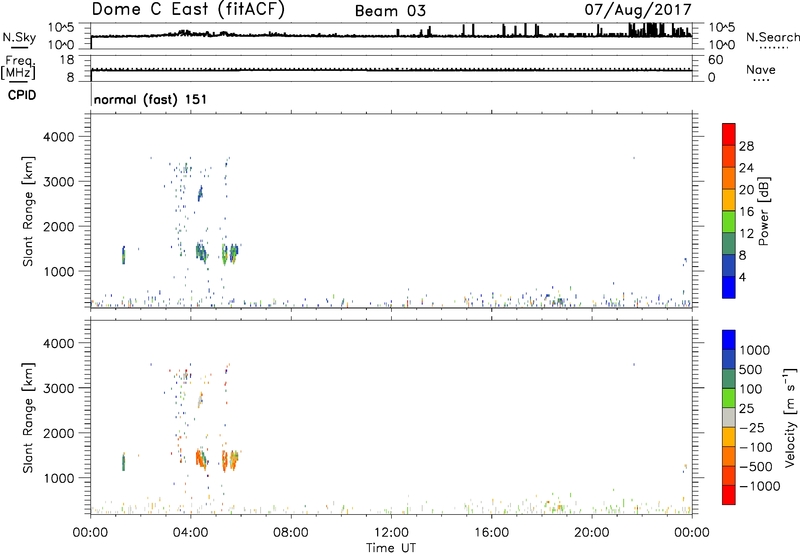Click the gray -25 to 25 velocity colorbar segment
The height and width of the screenshot is (554, 800).
coord(729,417)
